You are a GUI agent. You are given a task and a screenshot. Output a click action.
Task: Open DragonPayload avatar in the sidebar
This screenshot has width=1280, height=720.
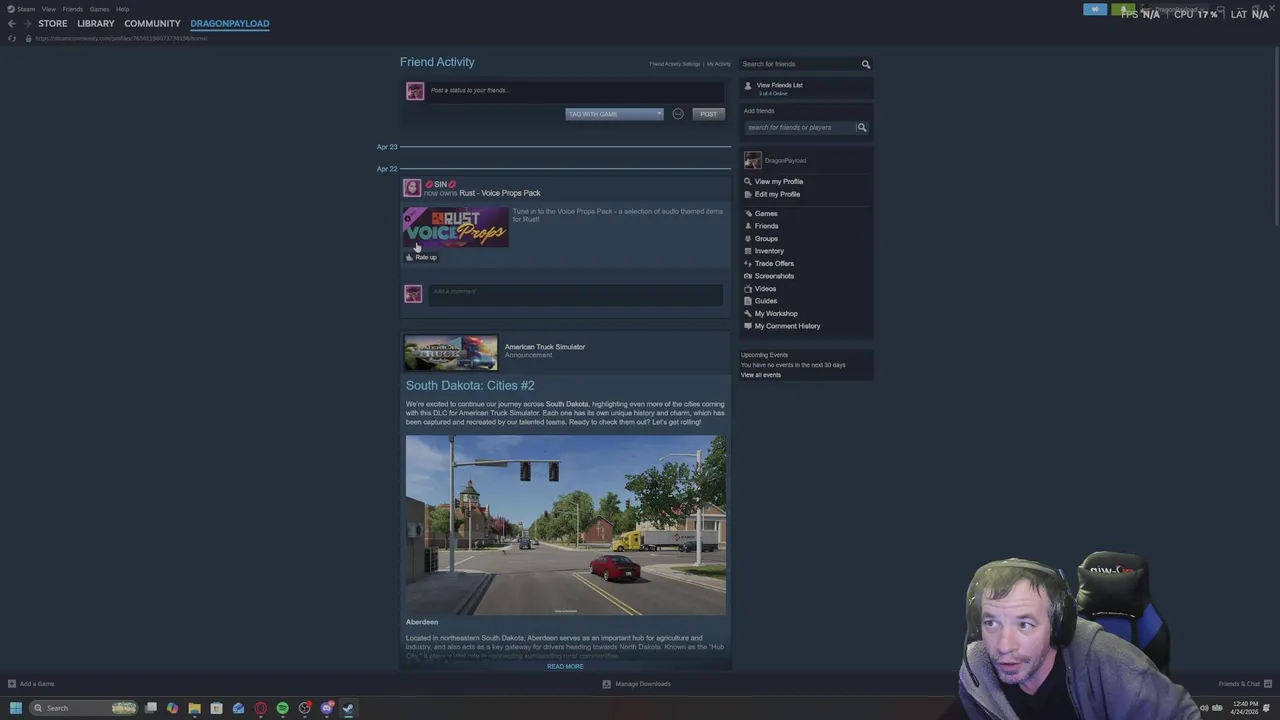click(752, 160)
